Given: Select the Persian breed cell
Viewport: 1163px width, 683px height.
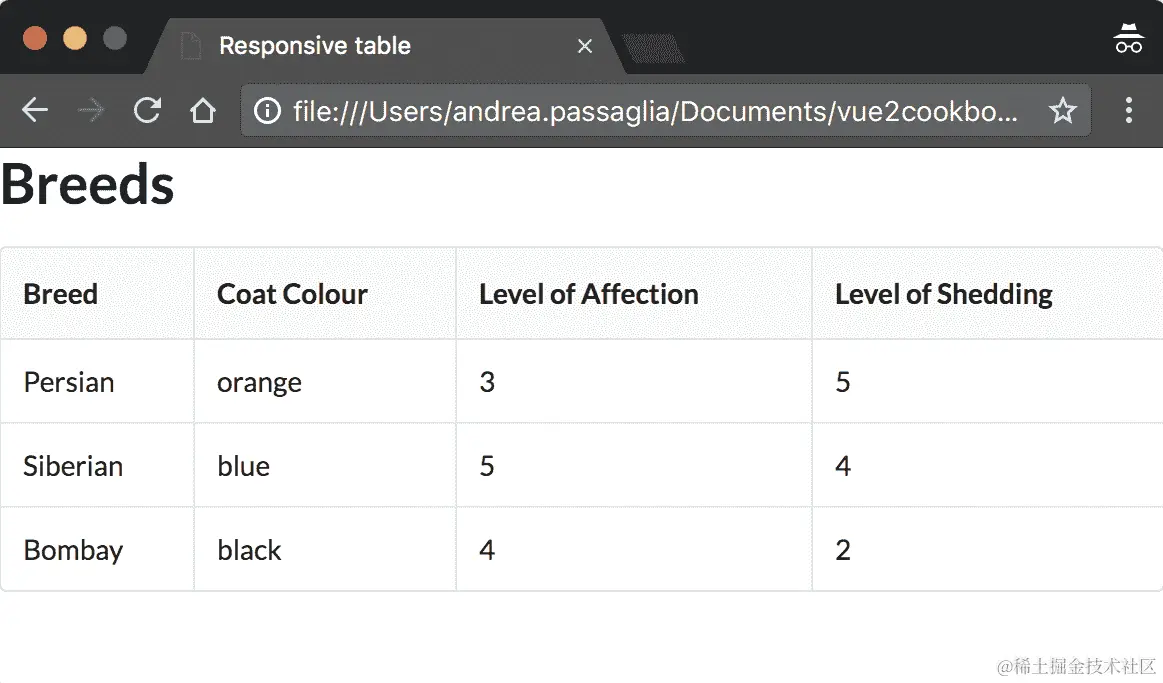Looking at the screenshot, I should tap(69, 382).
